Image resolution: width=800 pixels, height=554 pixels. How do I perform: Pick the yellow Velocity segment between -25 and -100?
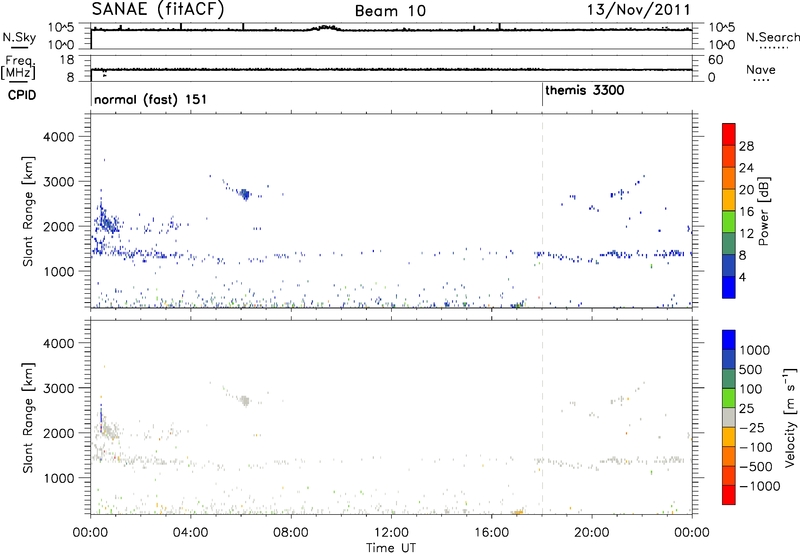pos(729,437)
